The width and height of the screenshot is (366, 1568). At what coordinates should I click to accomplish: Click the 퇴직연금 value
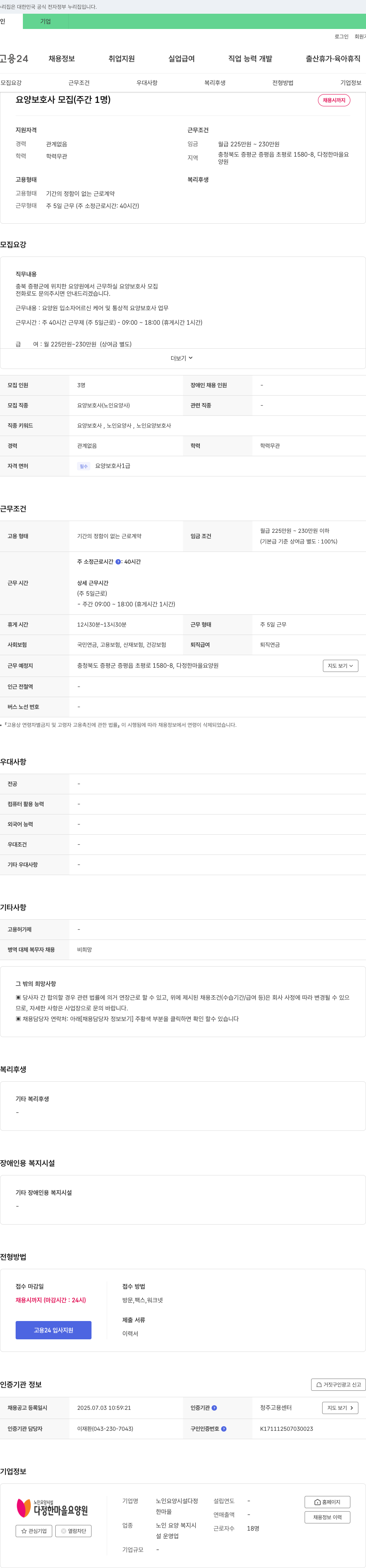tap(270, 645)
